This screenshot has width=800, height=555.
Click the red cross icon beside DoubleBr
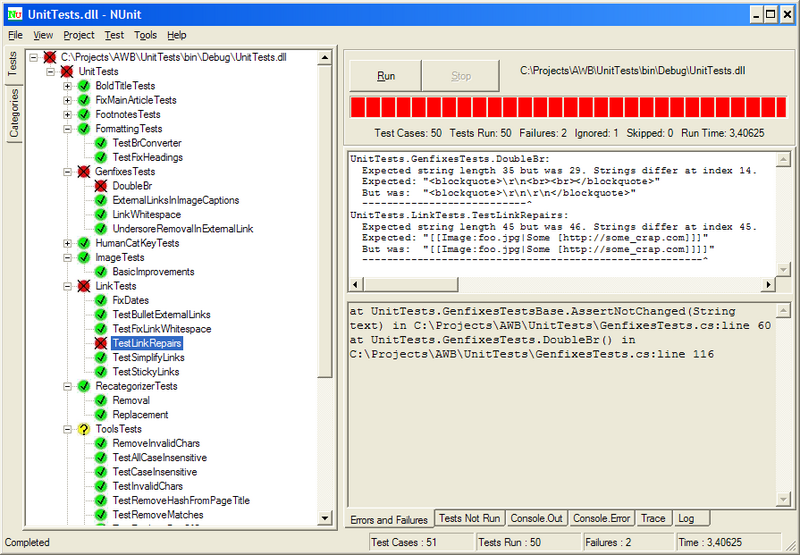coord(101,186)
